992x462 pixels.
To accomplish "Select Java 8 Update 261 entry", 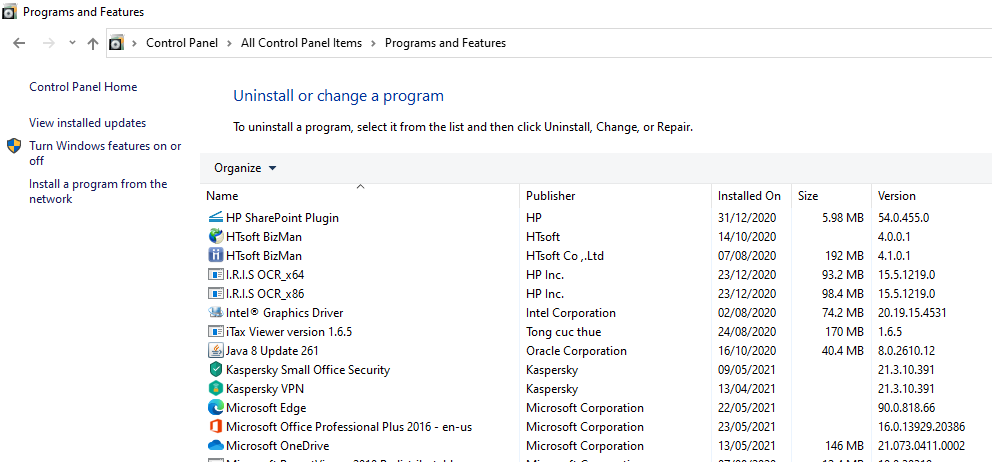I will [272, 351].
